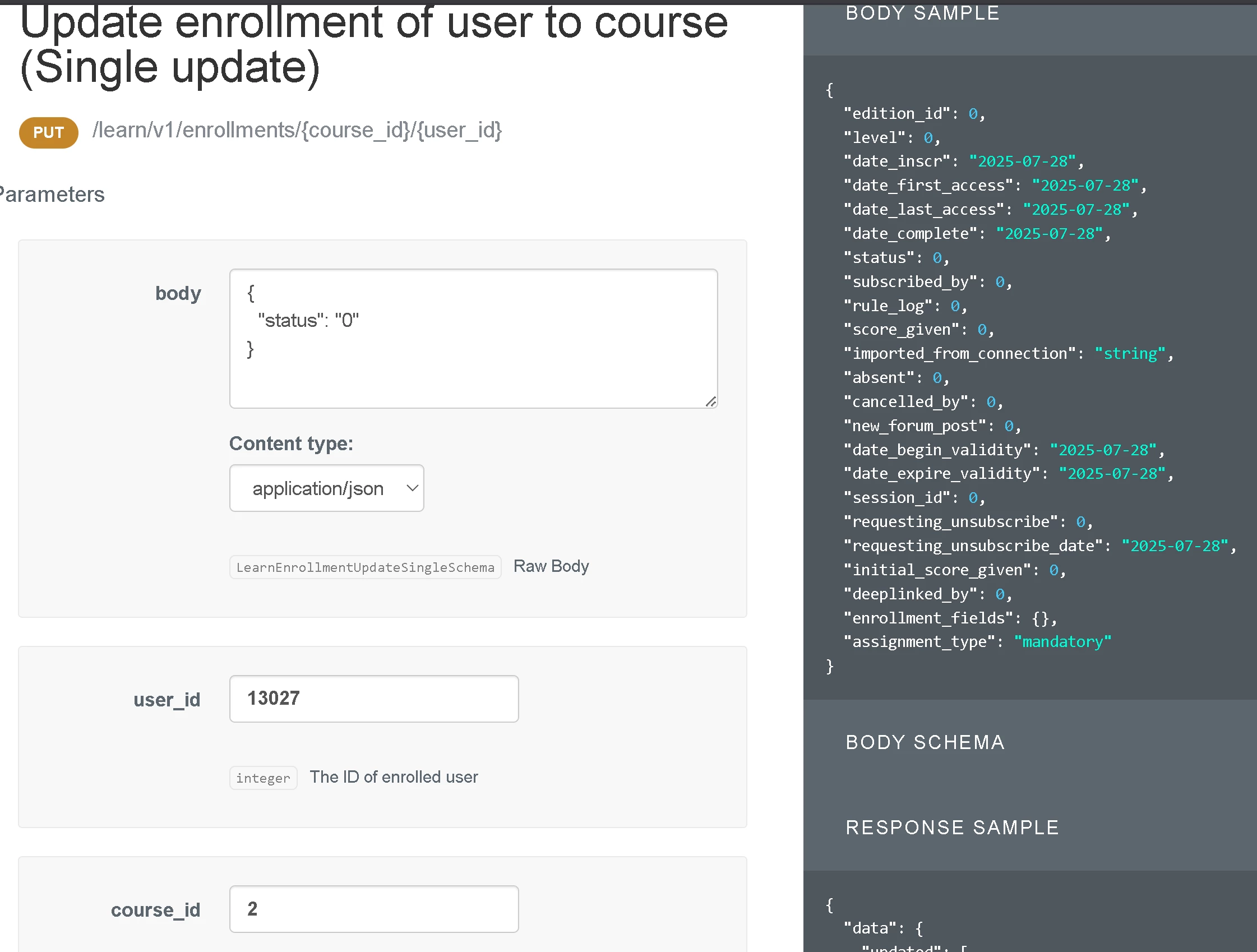Open the Content type dropdown

pyautogui.click(x=326, y=488)
